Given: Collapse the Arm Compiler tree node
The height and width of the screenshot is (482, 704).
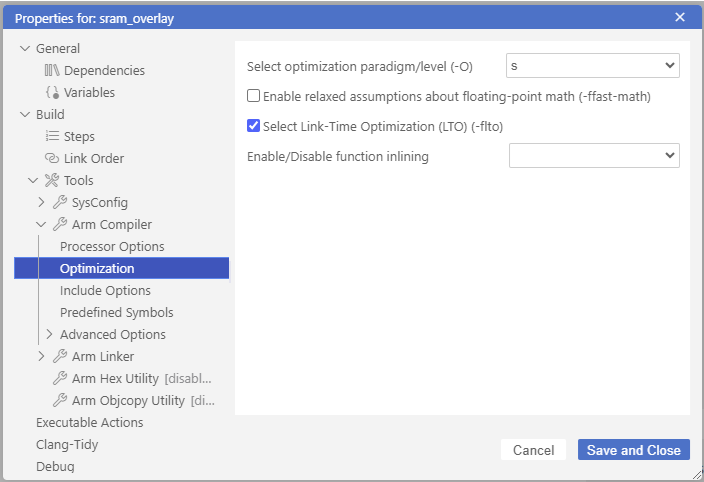Looking at the screenshot, I should [41, 224].
